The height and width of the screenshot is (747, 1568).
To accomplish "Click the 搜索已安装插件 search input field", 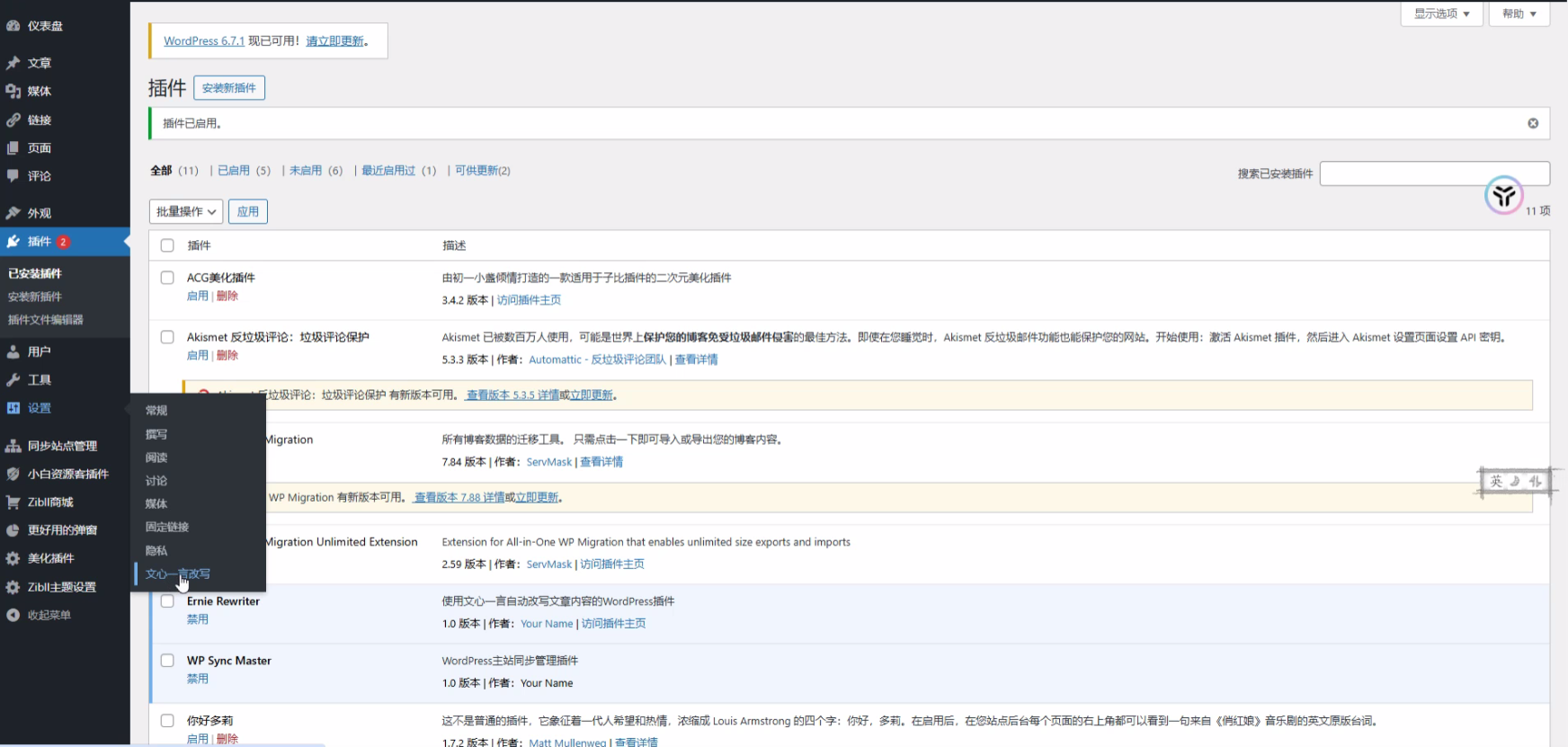I will pos(1435,173).
